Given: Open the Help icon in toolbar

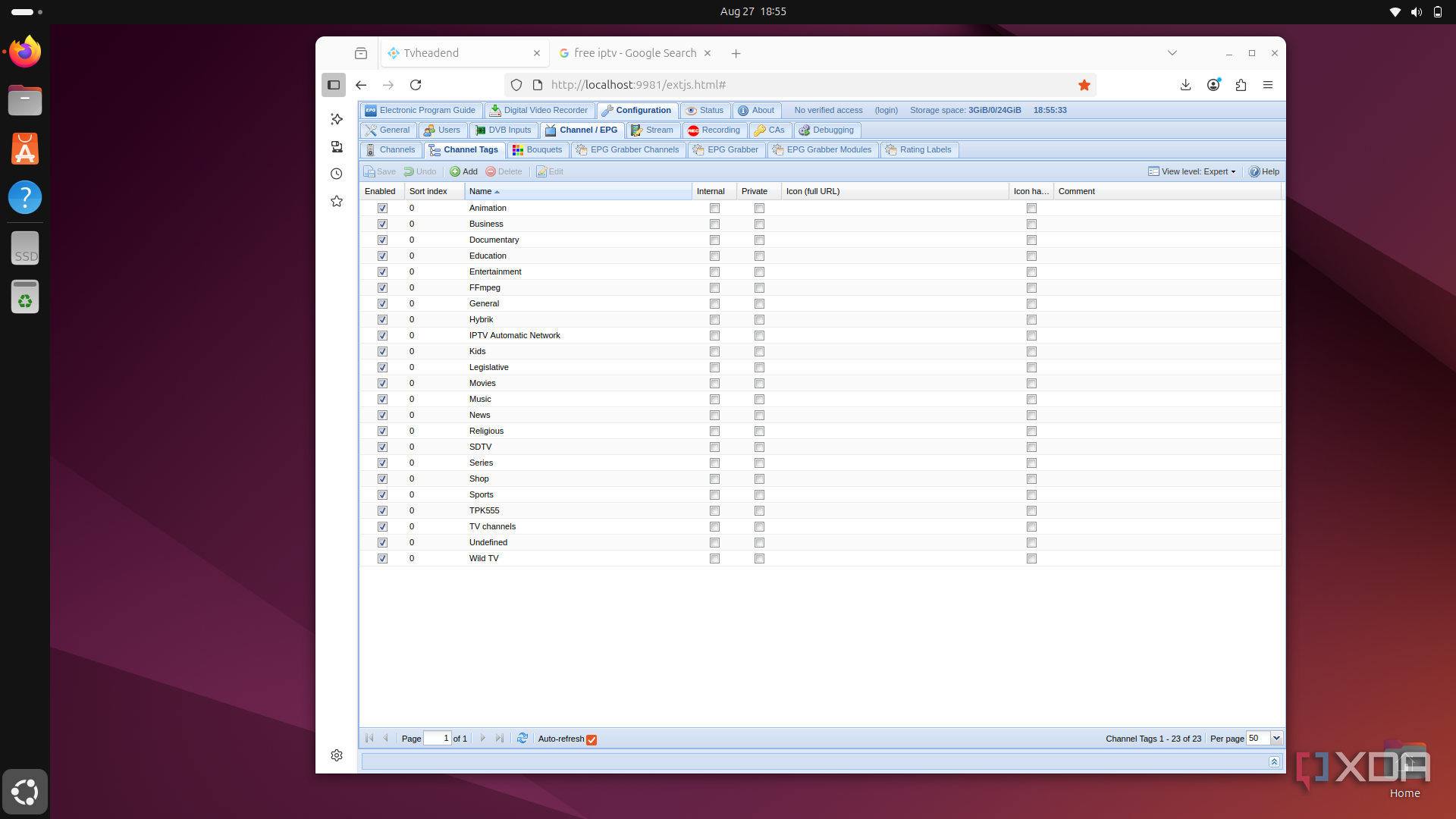Looking at the screenshot, I should tap(1254, 172).
